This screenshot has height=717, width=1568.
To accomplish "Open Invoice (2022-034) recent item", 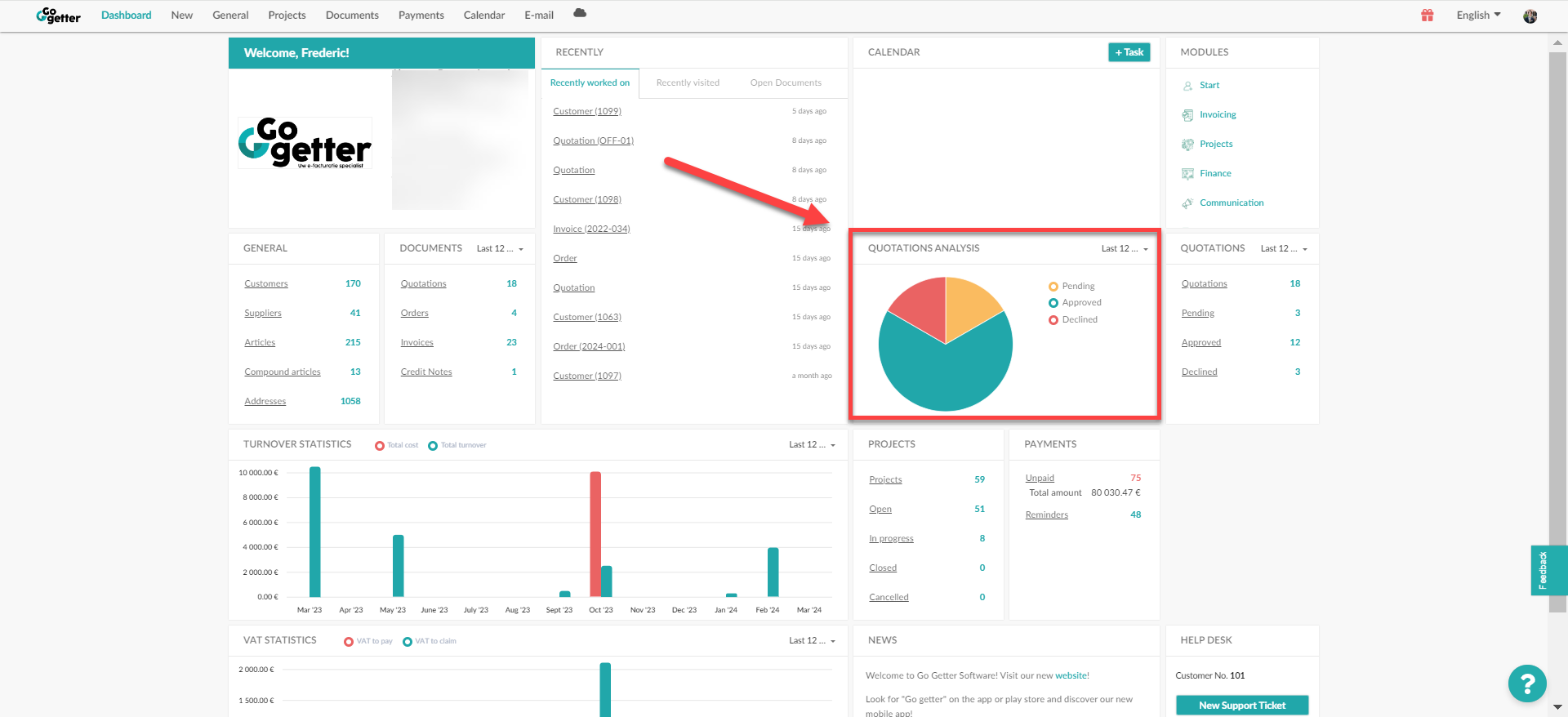I will coord(591,229).
